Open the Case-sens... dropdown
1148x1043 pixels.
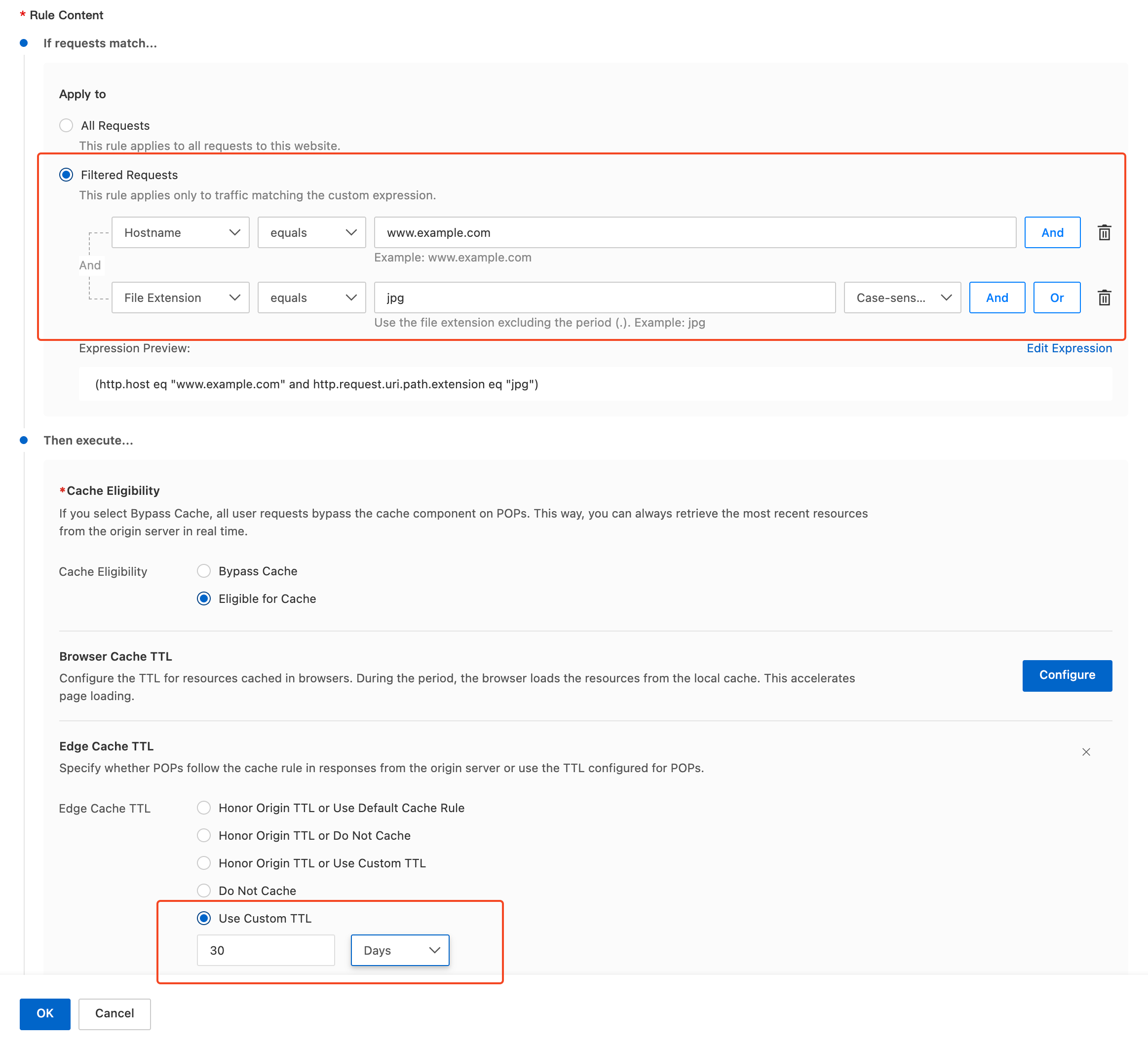902,298
